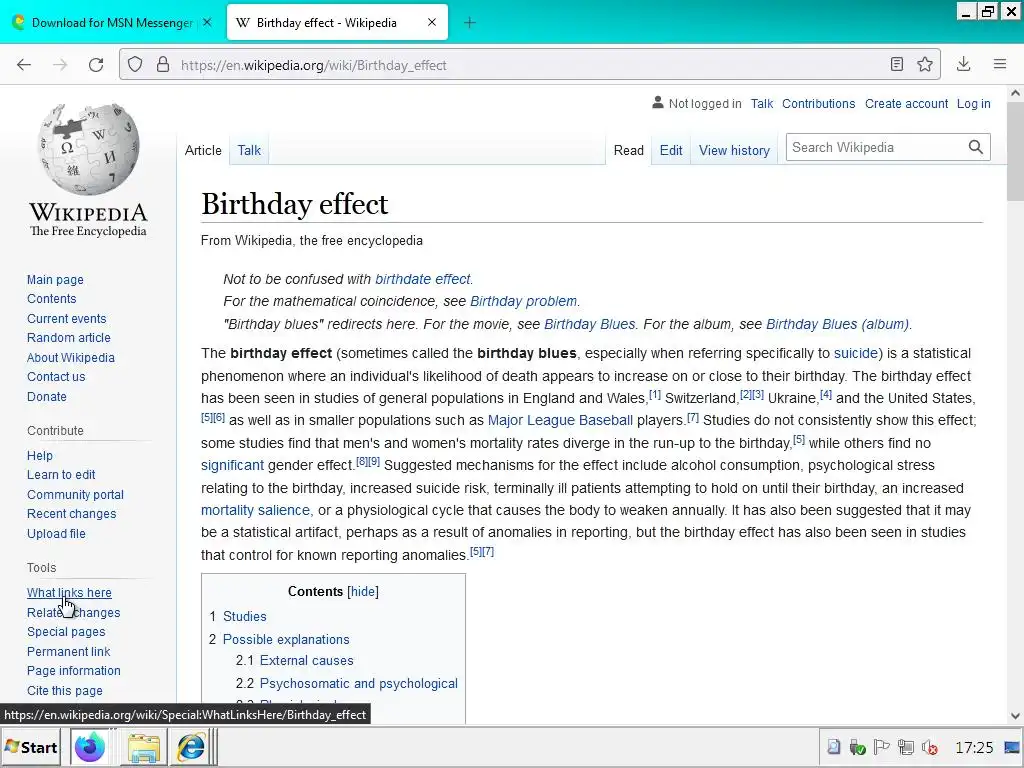Open Firefox from the taskbar
Image resolution: width=1024 pixels, height=768 pixels.
point(89,747)
